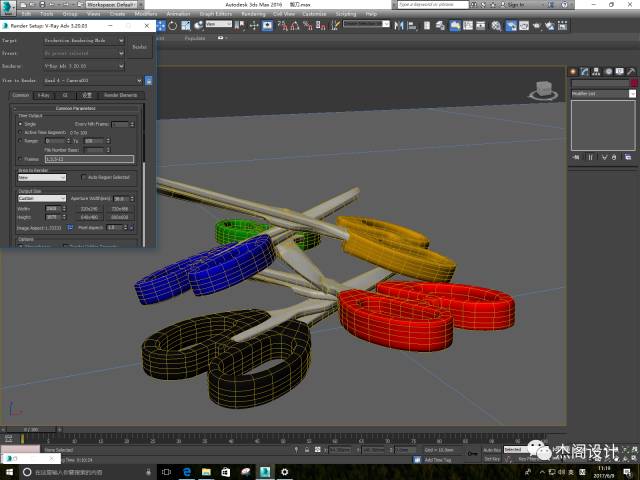Select the Single time output radio button

pyautogui.click(x=20, y=124)
